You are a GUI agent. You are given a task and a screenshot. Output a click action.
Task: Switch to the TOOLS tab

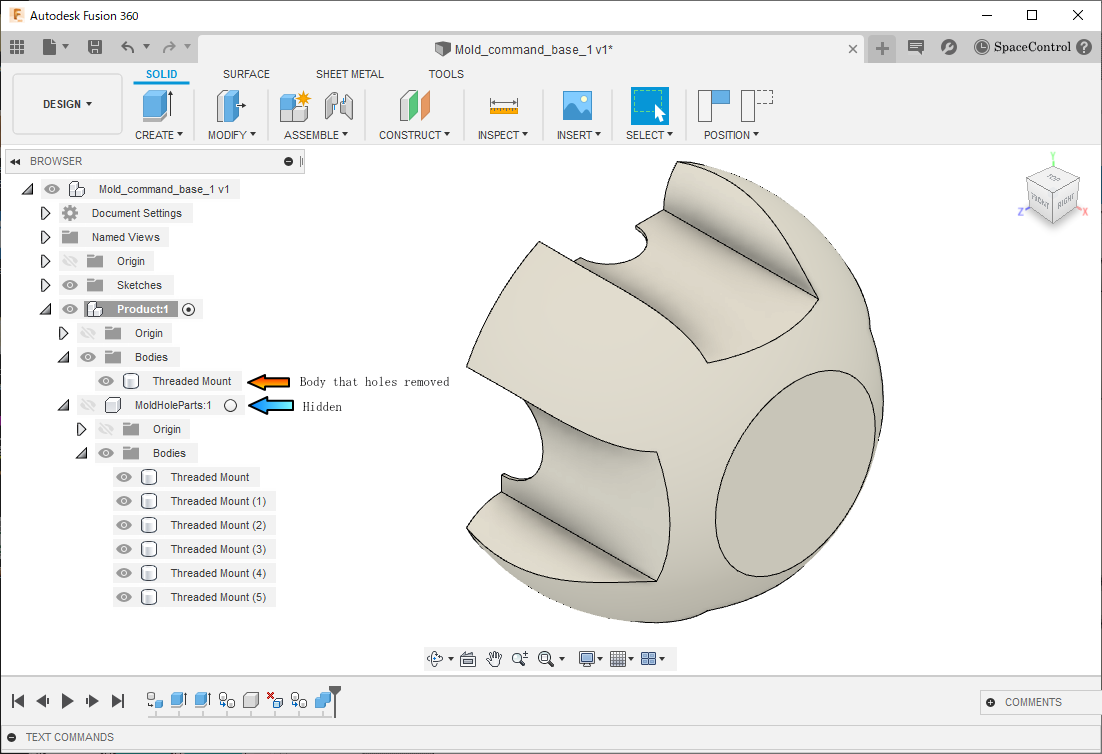[x=446, y=74]
